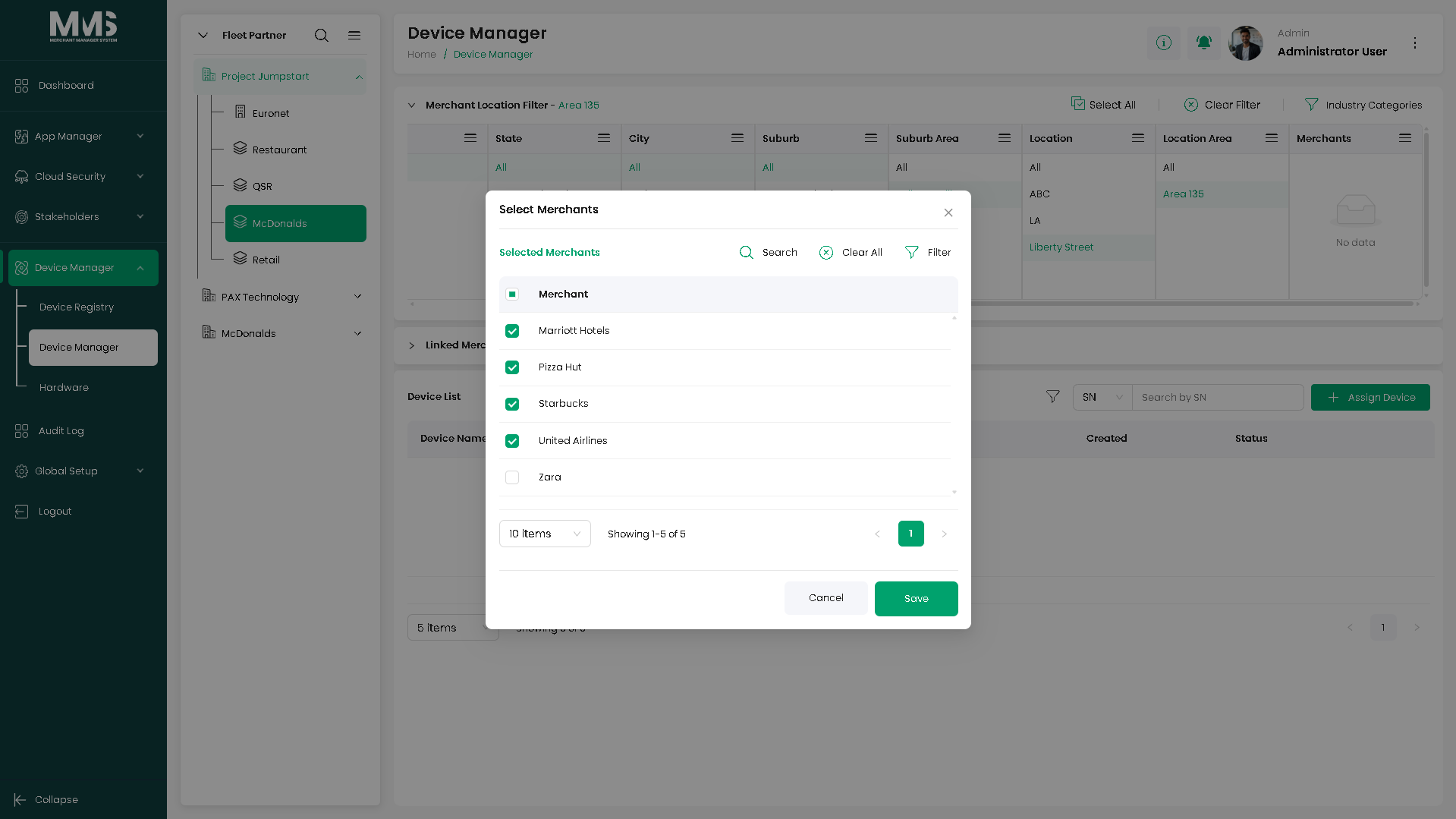
Task: Click the Device List filter funnel icon
Action: click(1053, 397)
